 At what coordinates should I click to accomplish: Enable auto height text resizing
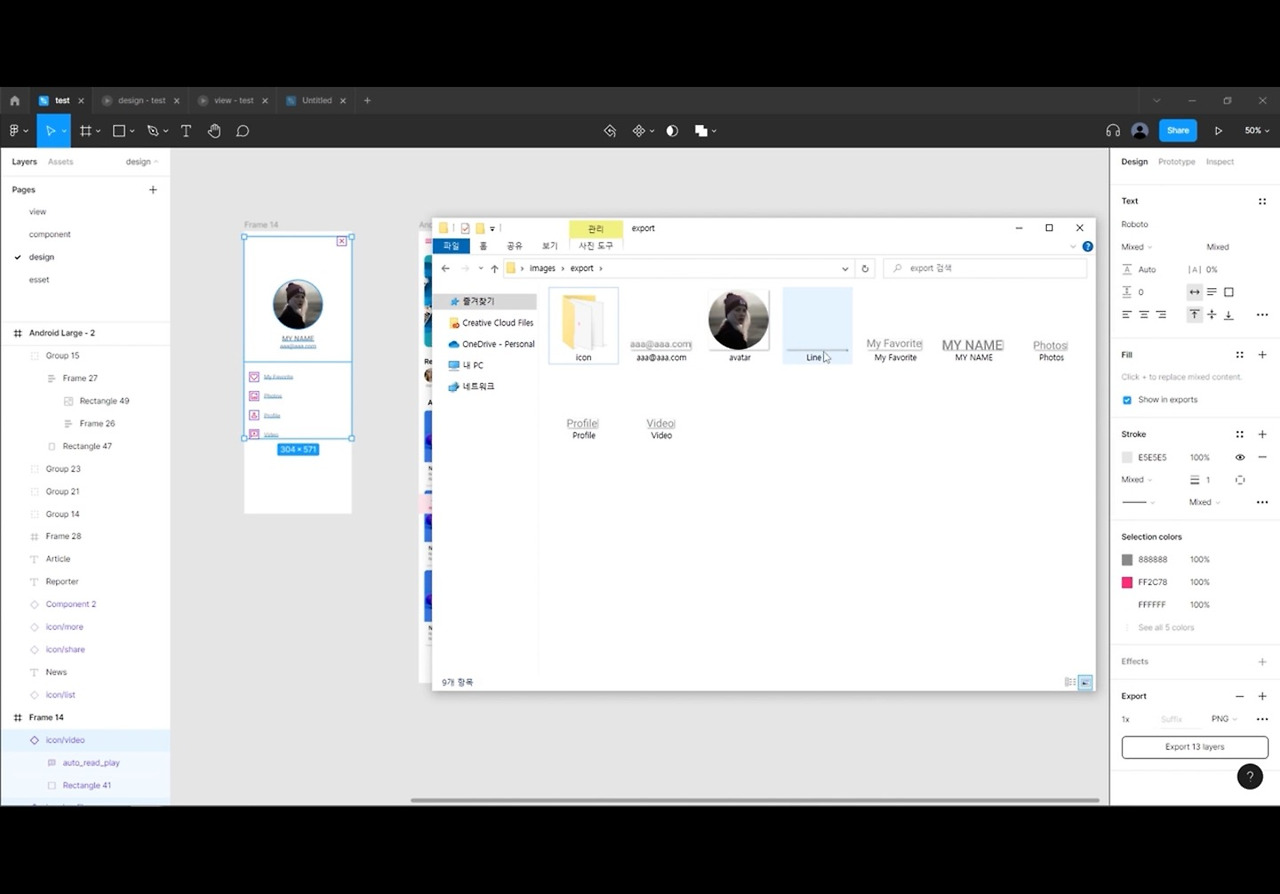(x=1212, y=292)
